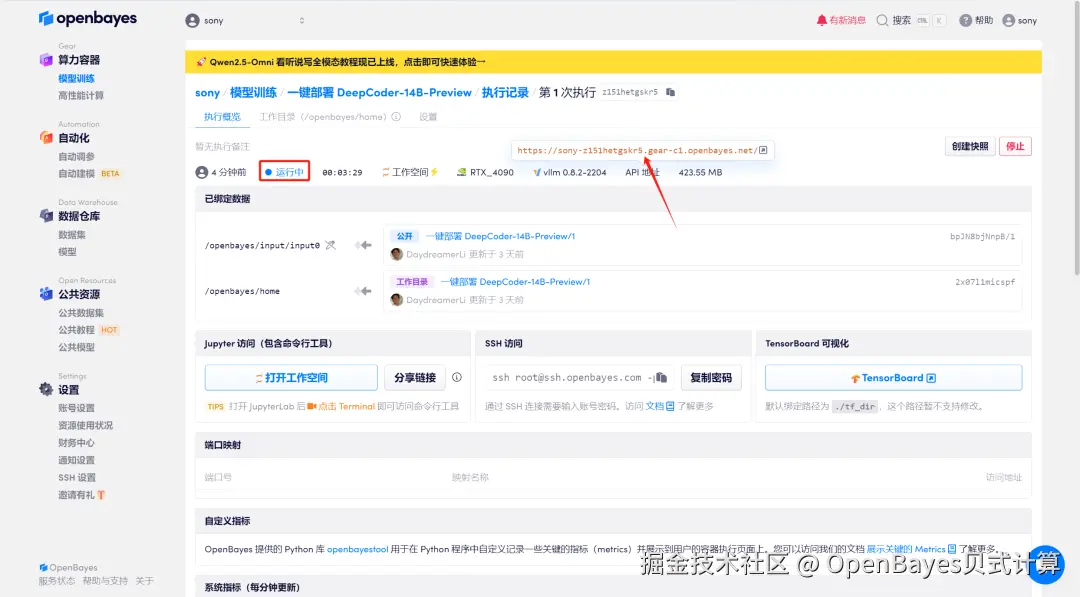Open 财务中心 in the sidebar
This screenshot has height=597, width=1080.
click(x=76, y=443)
